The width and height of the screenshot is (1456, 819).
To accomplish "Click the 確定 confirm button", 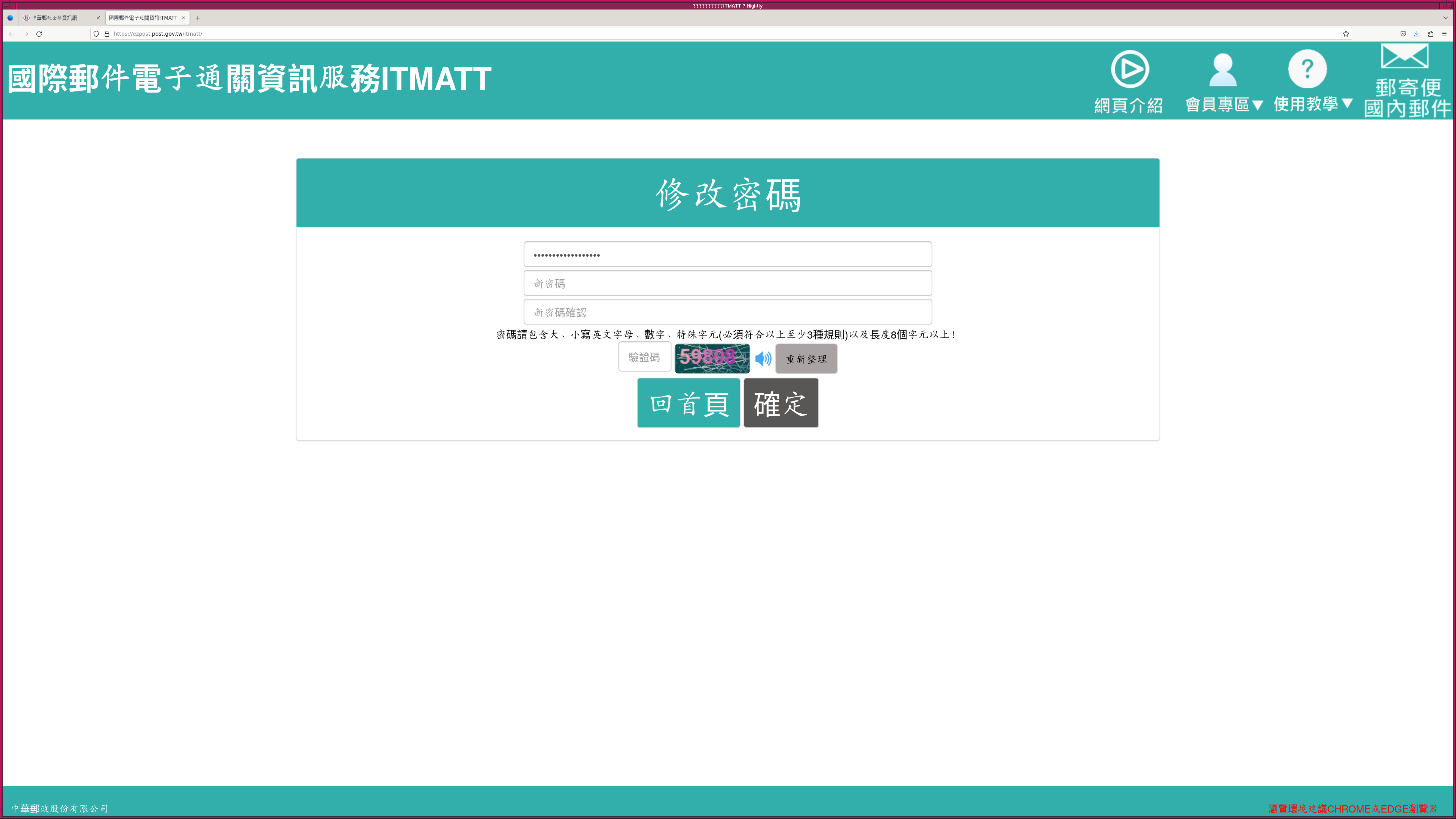I will [781, 403].
